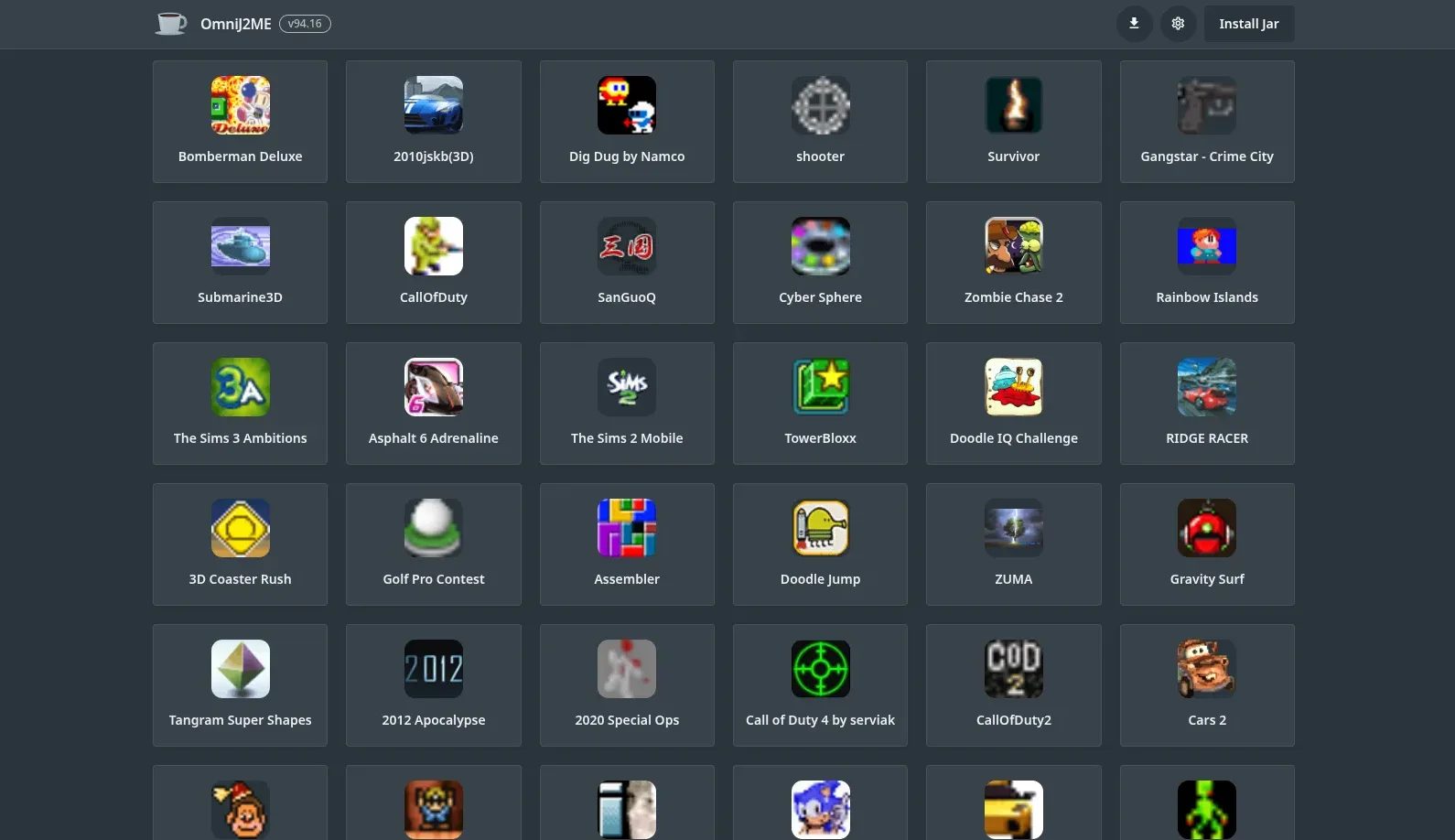The width and height of the screenshot is (1455, 840).
Task: Select the shooter crosshair icon
Action: 821,105
